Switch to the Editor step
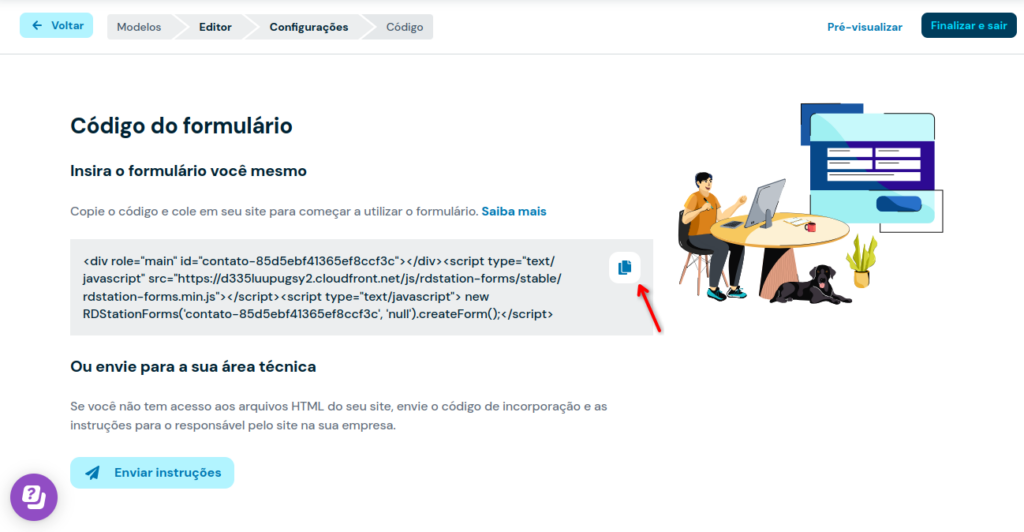Viewport: 1024px width, 532px height. pos(215,27)
